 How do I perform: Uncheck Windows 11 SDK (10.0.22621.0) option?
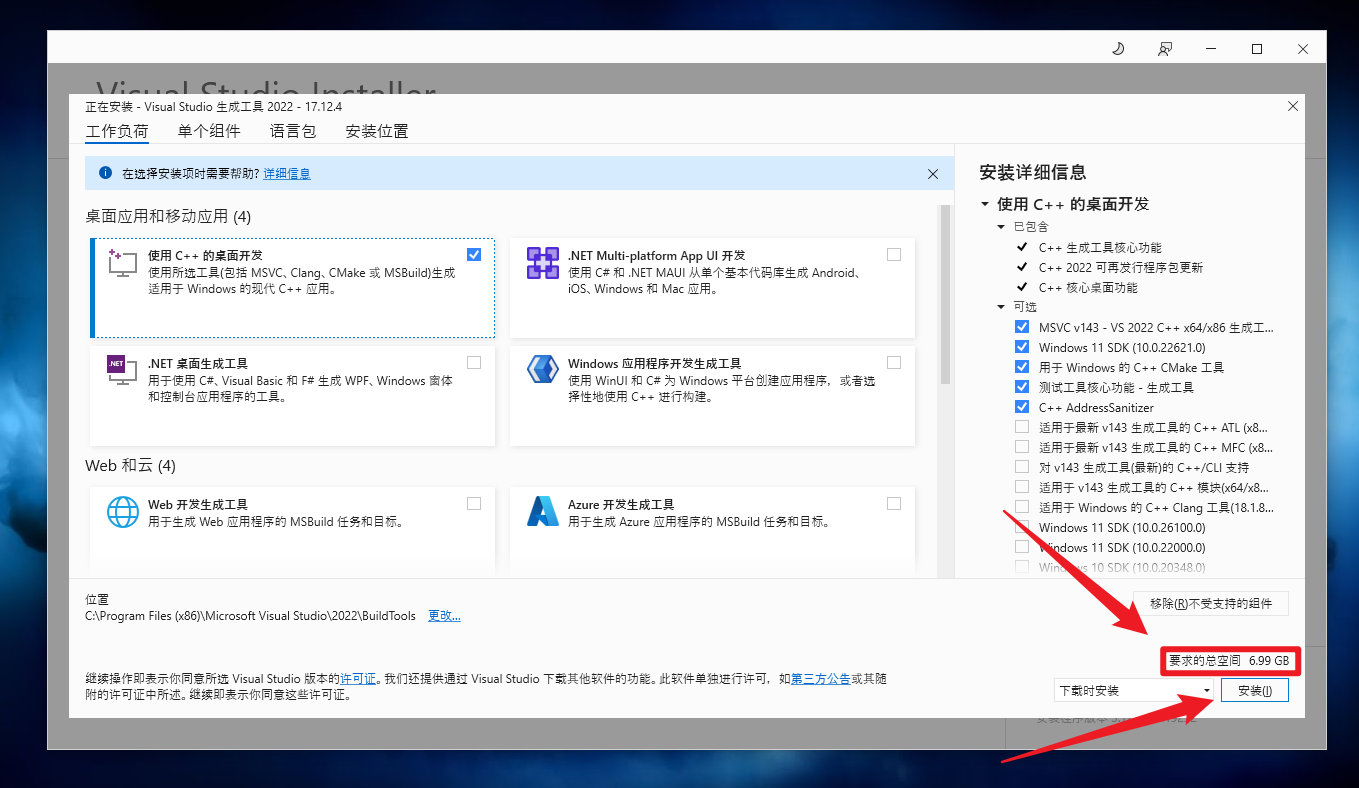click(1022, 347)
